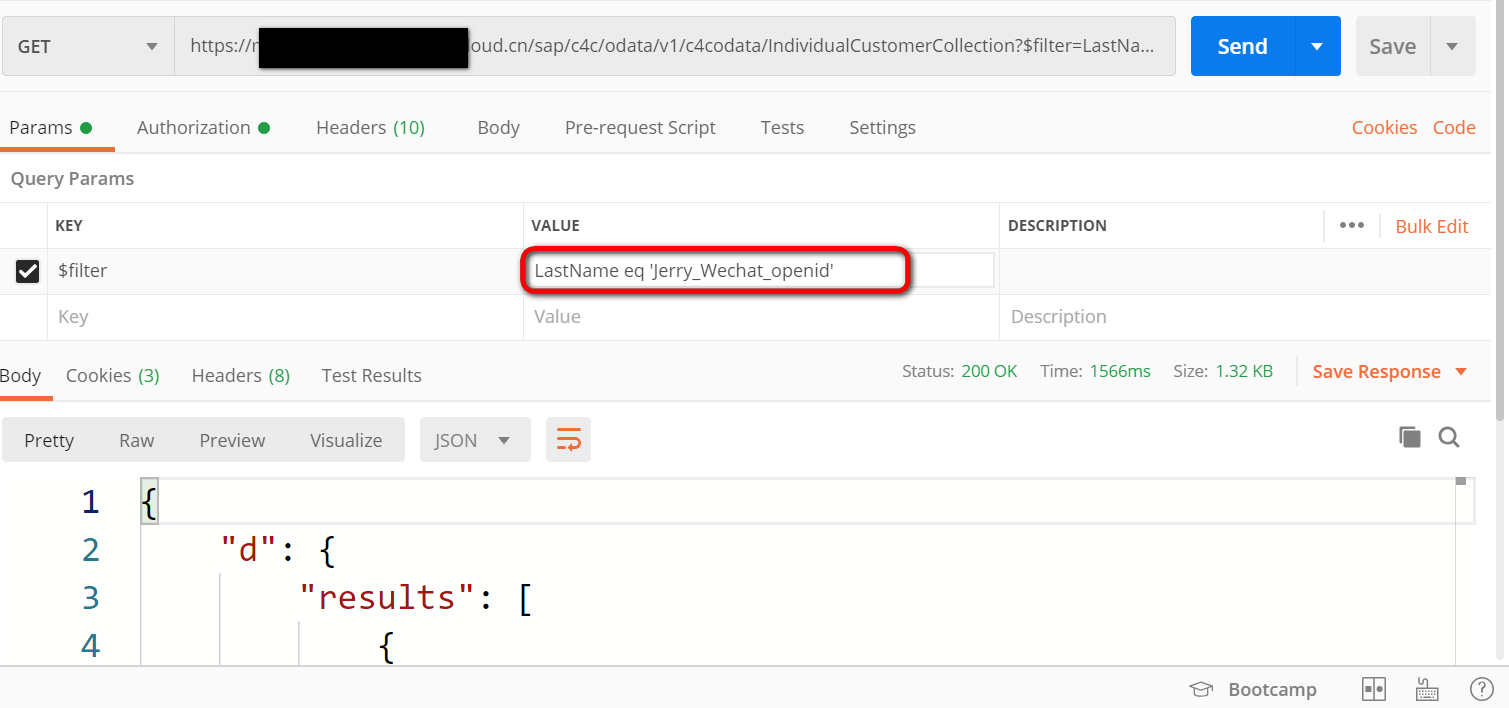Select the response Body tab
The height and width of the screenshot is (708, 1509).
[x=20, y=375]
